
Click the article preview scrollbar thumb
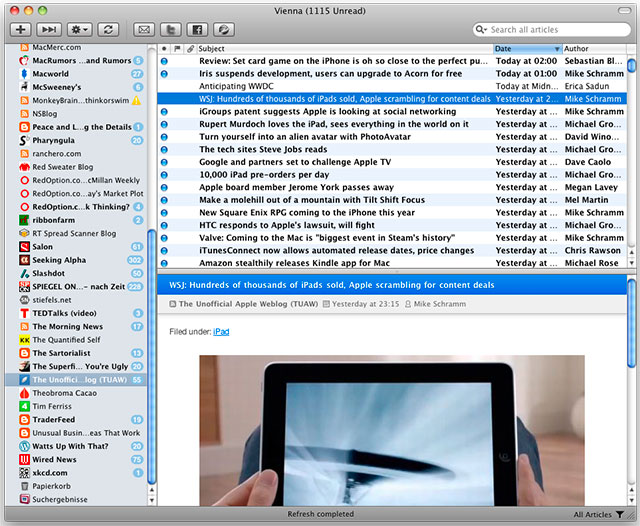pos(631,322)
